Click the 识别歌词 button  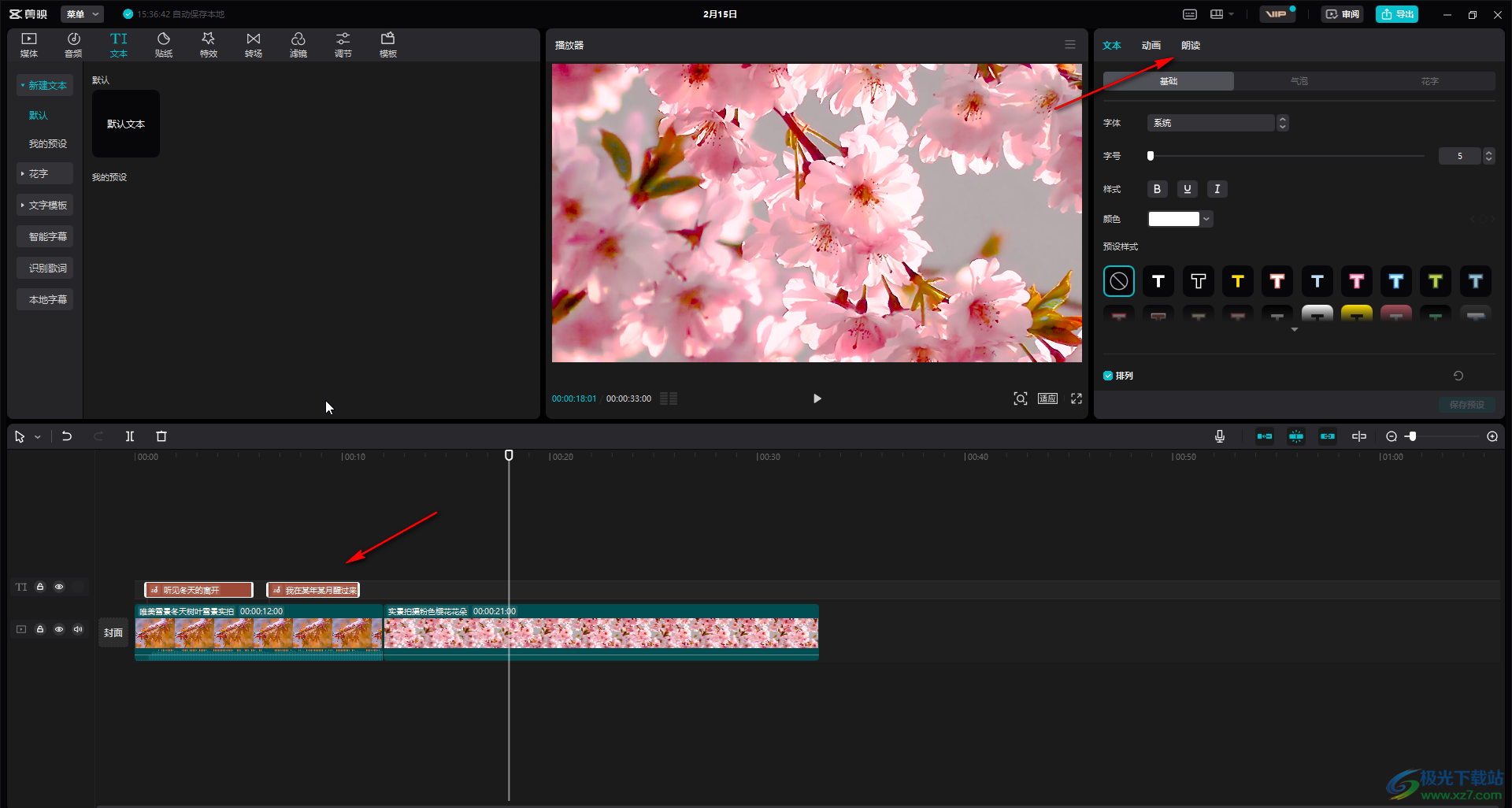click(45, 268)
